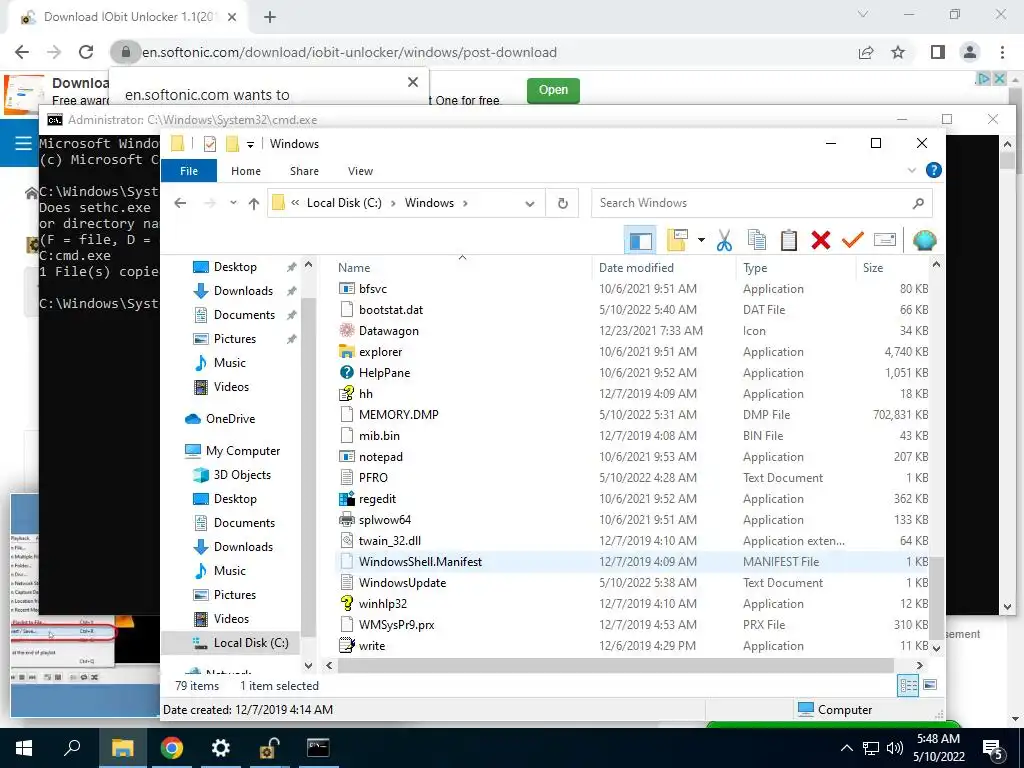Go back in Explorer navigation
The height and width of the screenshot is (768, 1024).
click(x=180, y=203)
